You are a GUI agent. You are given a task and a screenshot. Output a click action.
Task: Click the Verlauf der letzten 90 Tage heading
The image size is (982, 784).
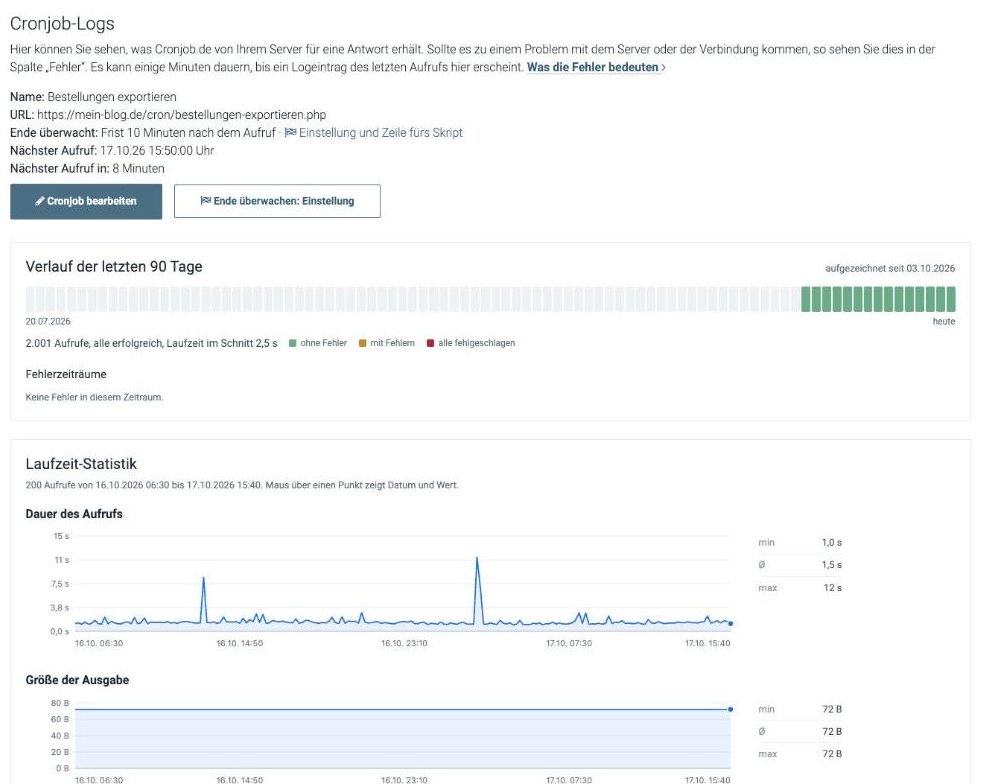pos(114,267)
